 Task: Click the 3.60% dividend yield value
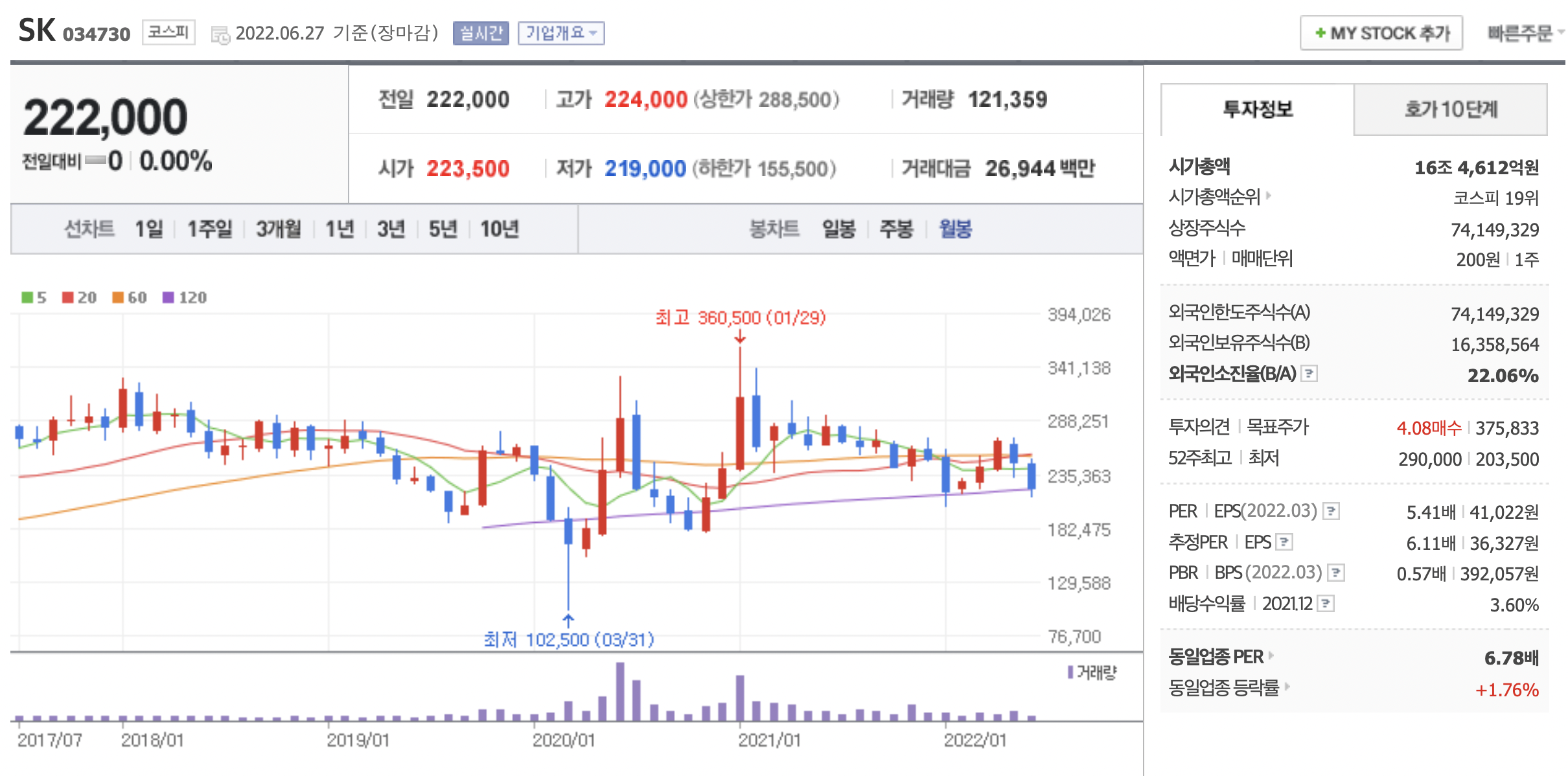pyautogui.click(x=1514, y=605)
